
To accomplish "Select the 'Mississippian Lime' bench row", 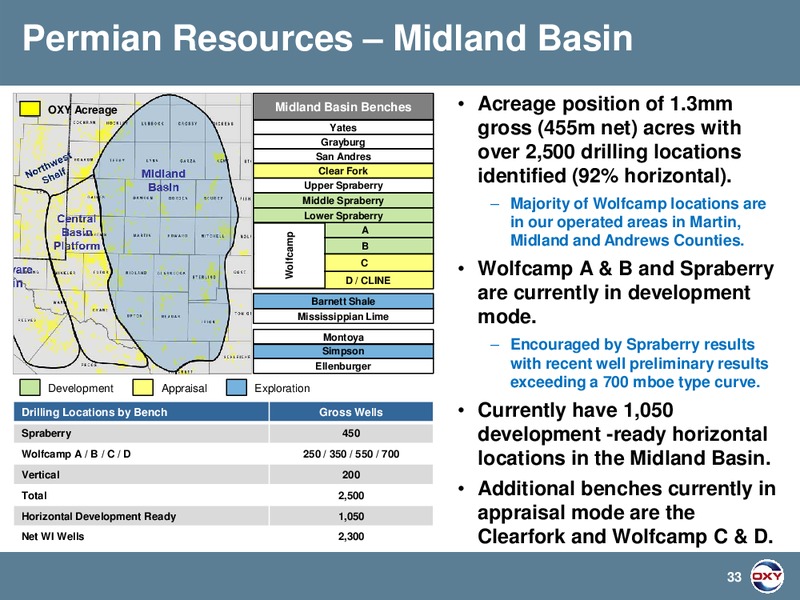I will tap(343, 316).
